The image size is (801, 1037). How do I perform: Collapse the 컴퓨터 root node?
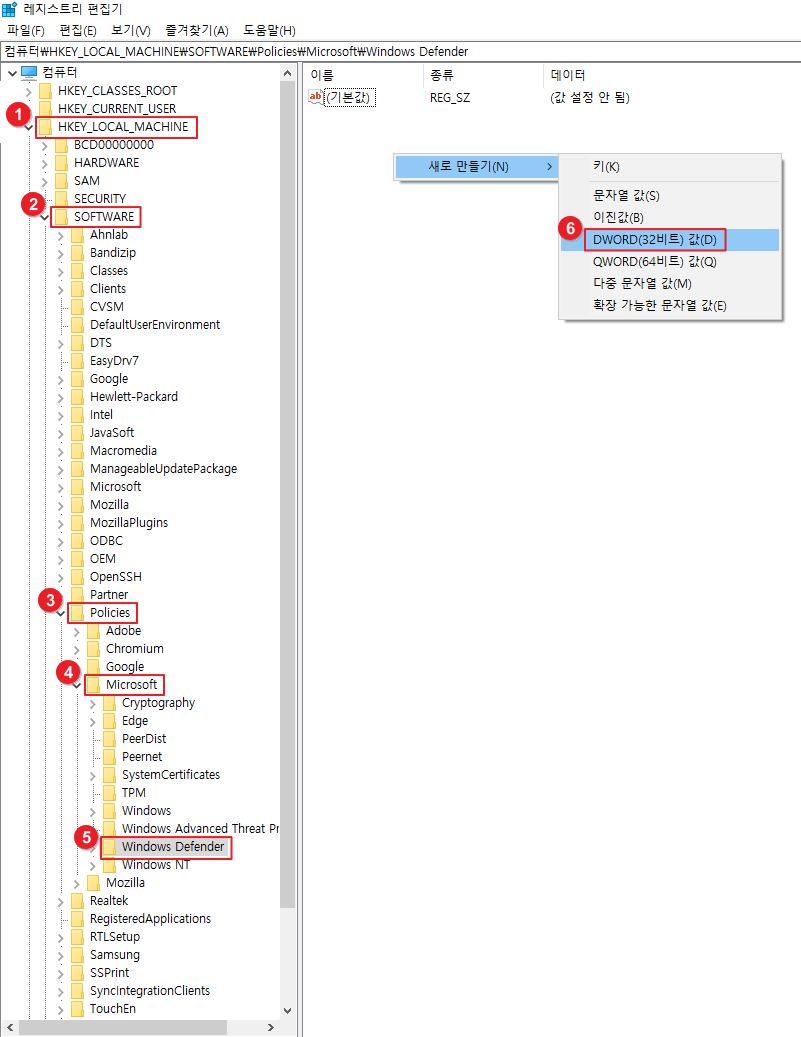(x=13, y=73)
